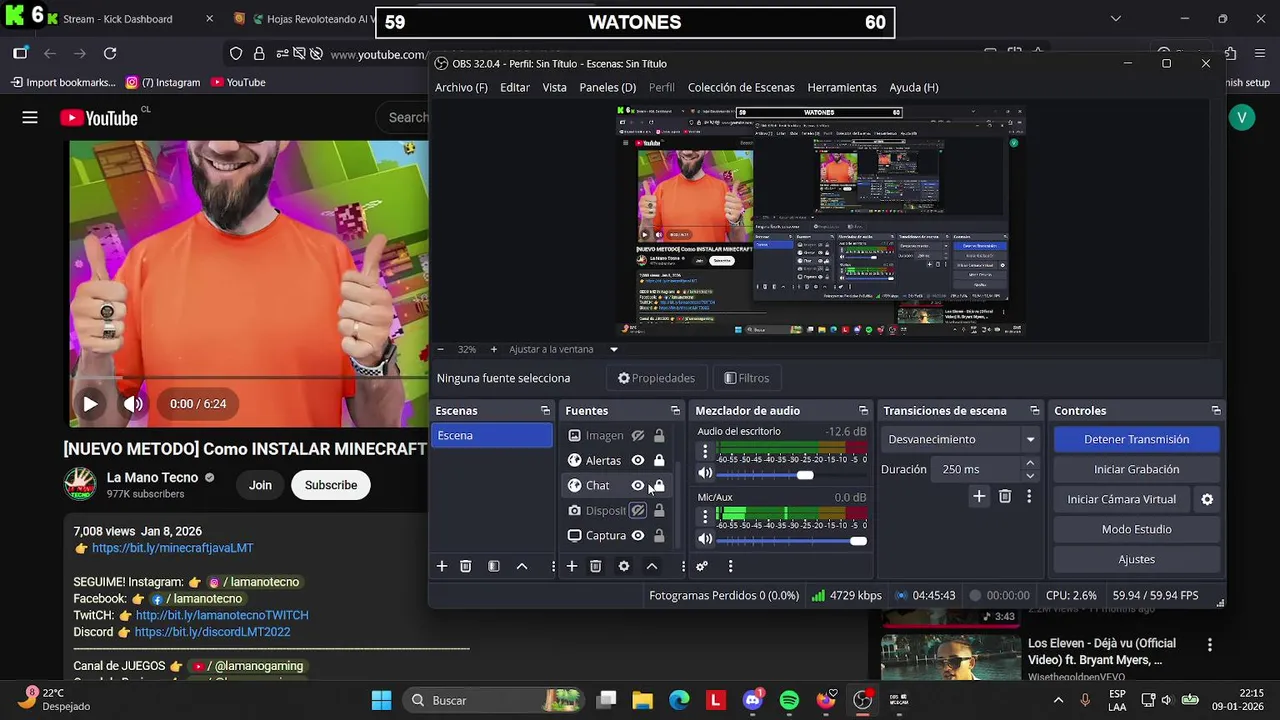Hide the Chat source via eye icon

click(638, 485)
